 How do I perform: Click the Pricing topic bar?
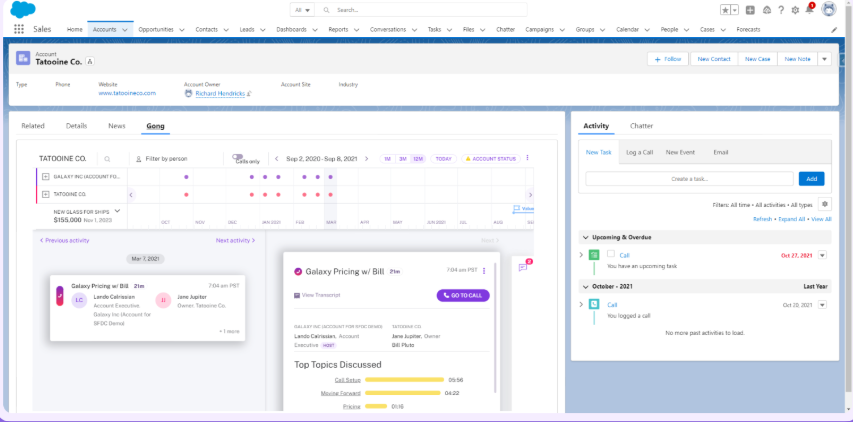point(376,406)
